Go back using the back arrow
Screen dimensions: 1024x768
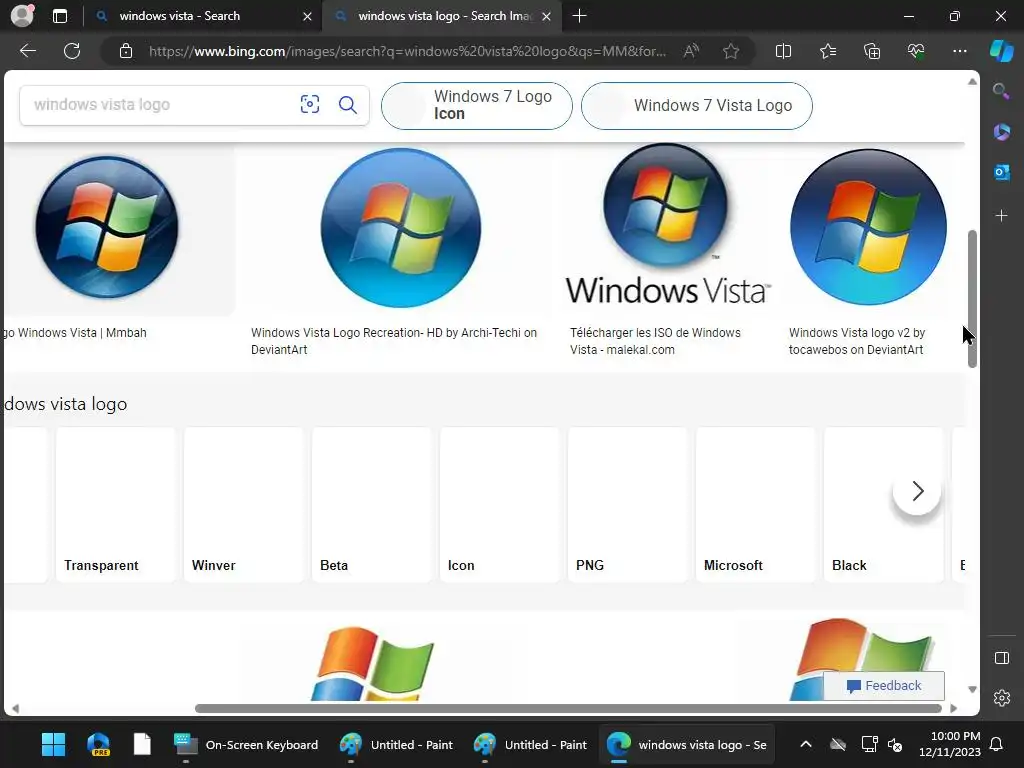click(x=27, y=51)
